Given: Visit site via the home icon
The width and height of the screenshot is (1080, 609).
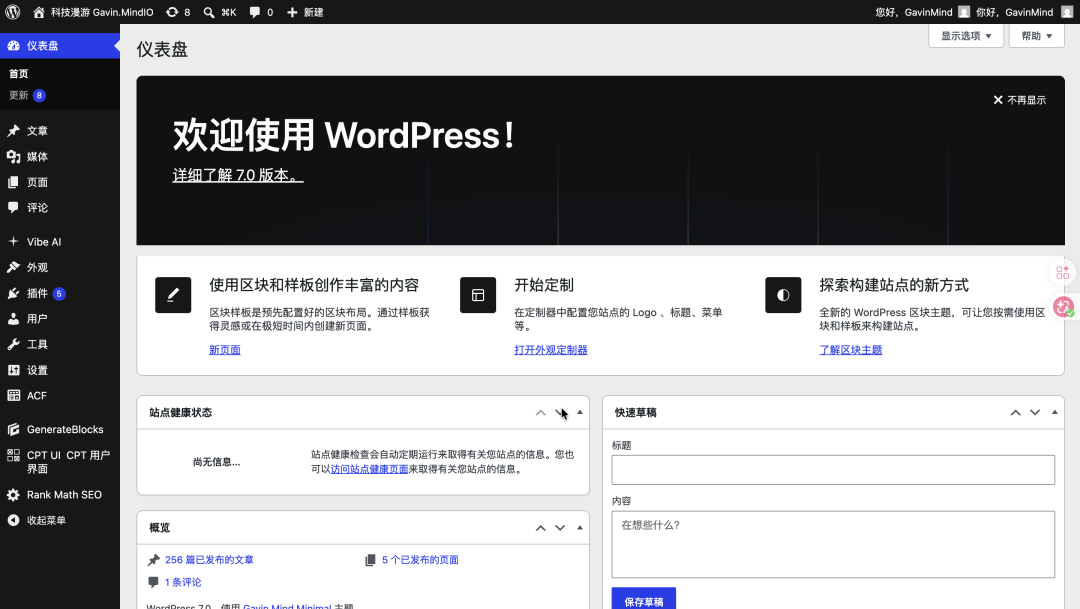Looking at the screenshot, I should [x=39, y=12].
